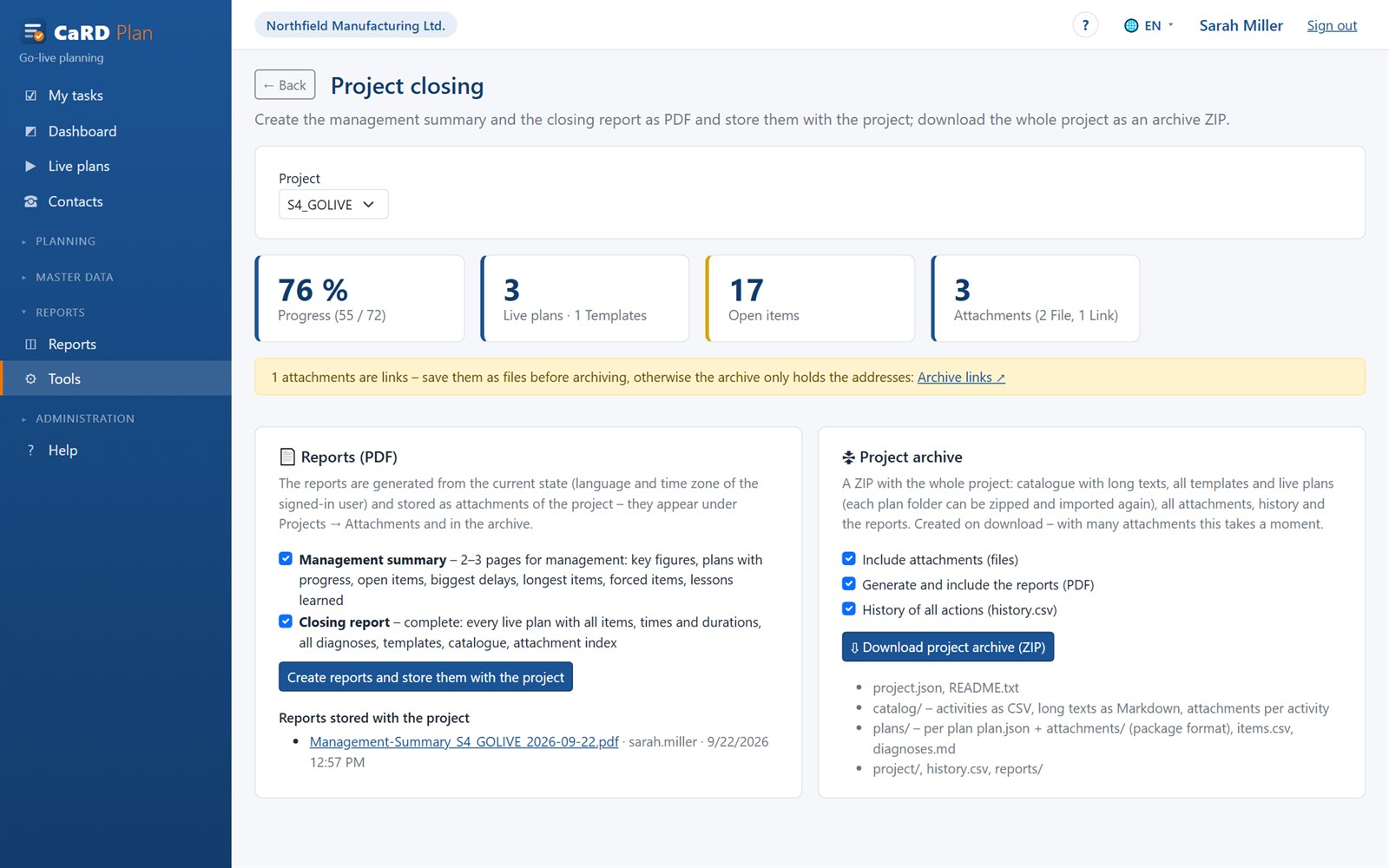Click the My tasks checkbox icon in sidebar
The image size is (1389, 868).
click(31, 95)
